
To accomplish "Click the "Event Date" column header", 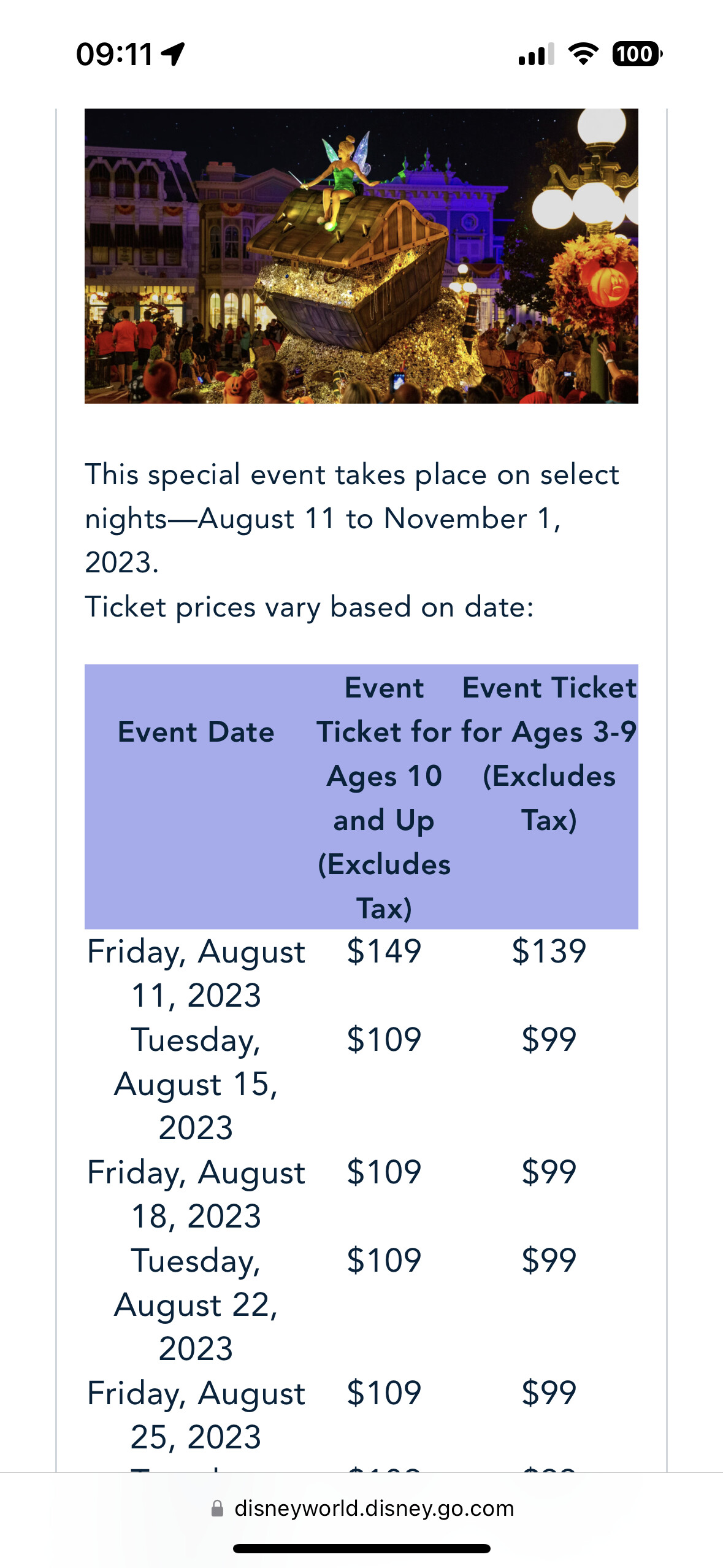I will [x=196, y=732].
